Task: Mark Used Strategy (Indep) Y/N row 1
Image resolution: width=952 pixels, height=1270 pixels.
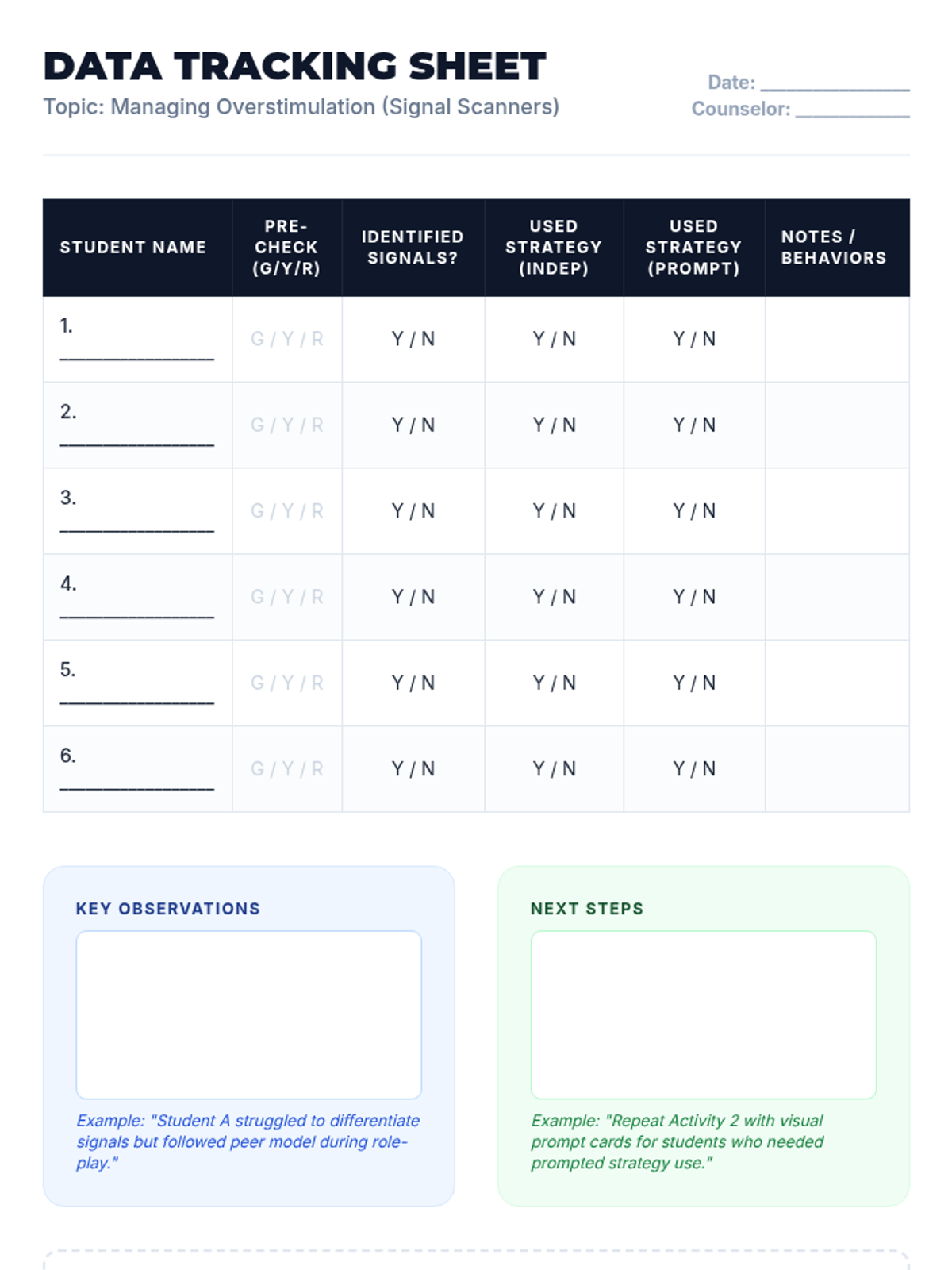Action: (x=554, y=339)
